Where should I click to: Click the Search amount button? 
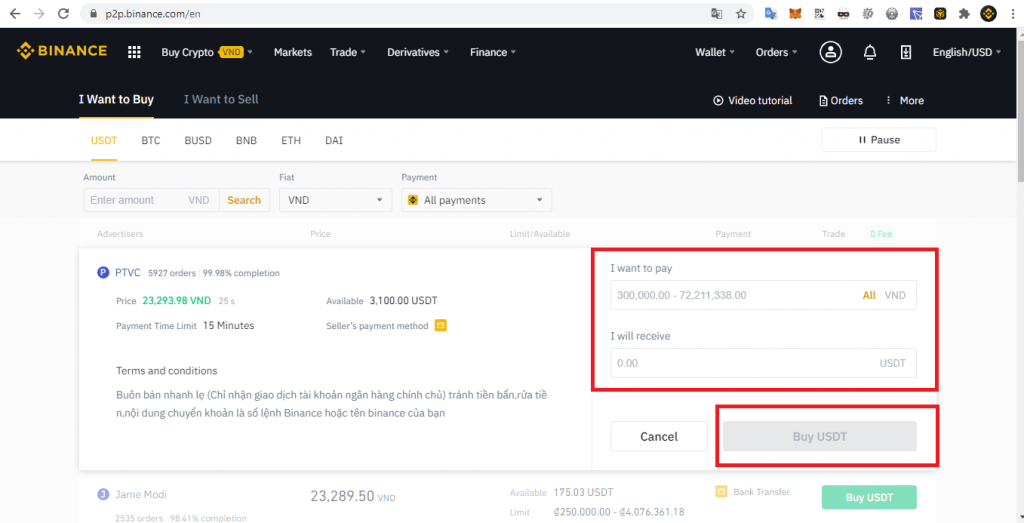(x=244, y=200)
